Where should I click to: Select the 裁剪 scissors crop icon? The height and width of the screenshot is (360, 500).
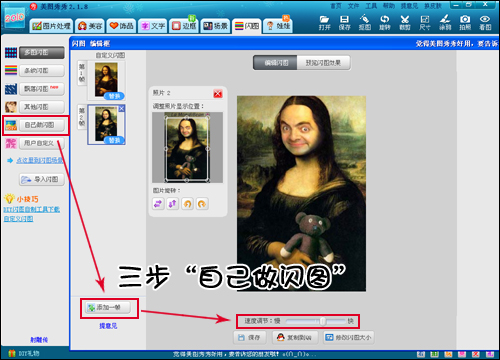pyautogui.click(x=405, y=23)
